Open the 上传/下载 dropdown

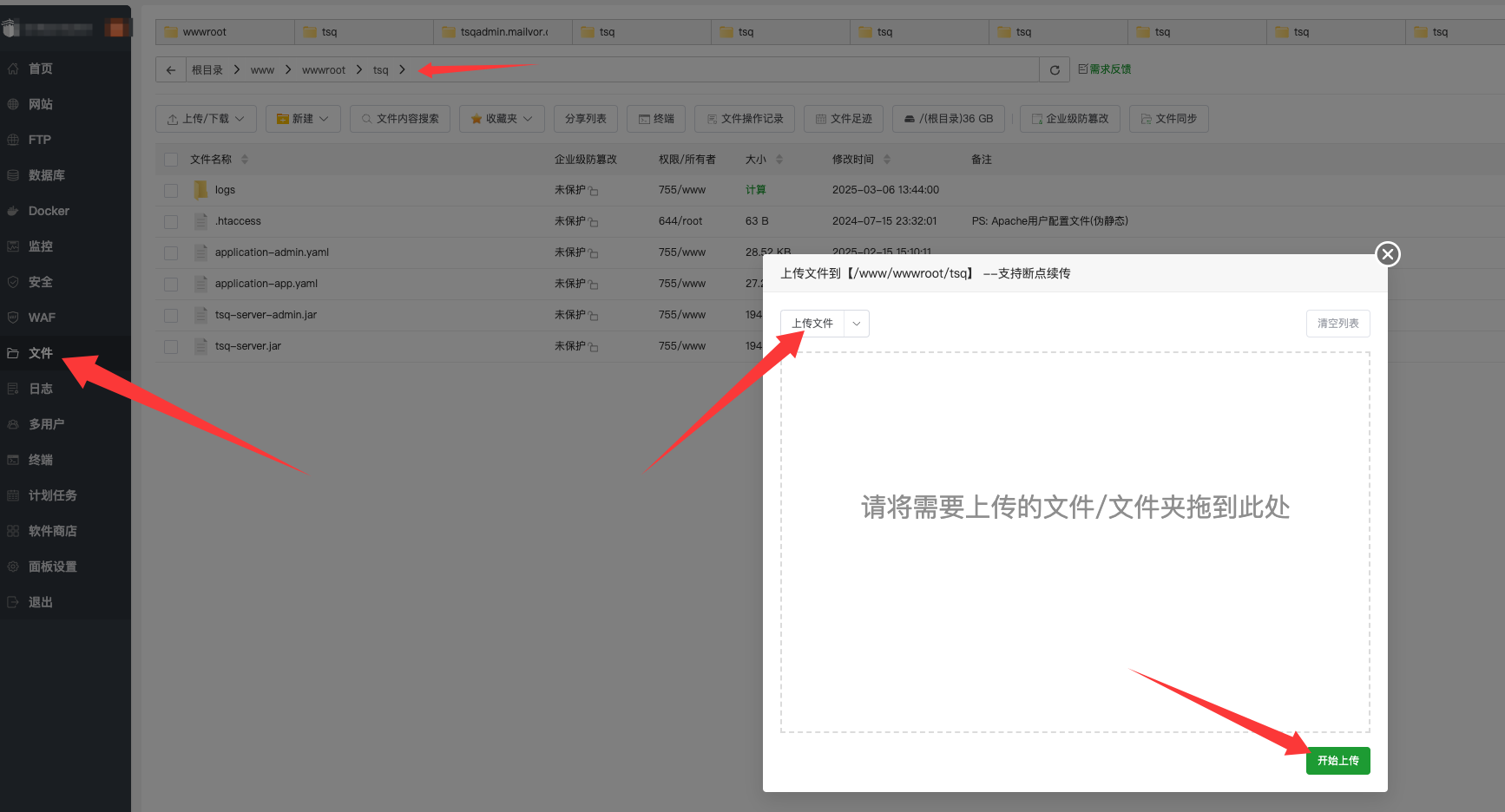[206, 119]
